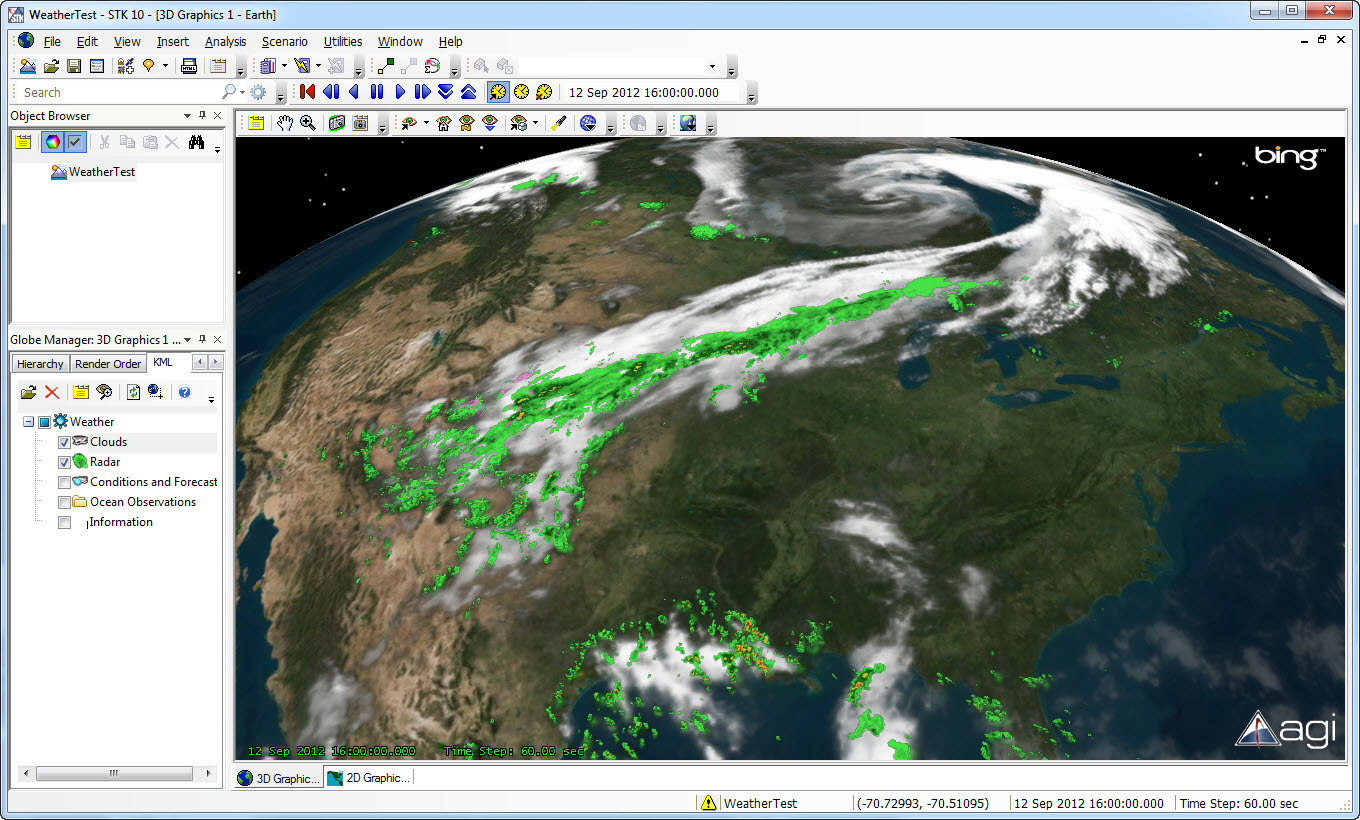
Task: Reset animation with the red rewind button
Action: click(307, 92)
